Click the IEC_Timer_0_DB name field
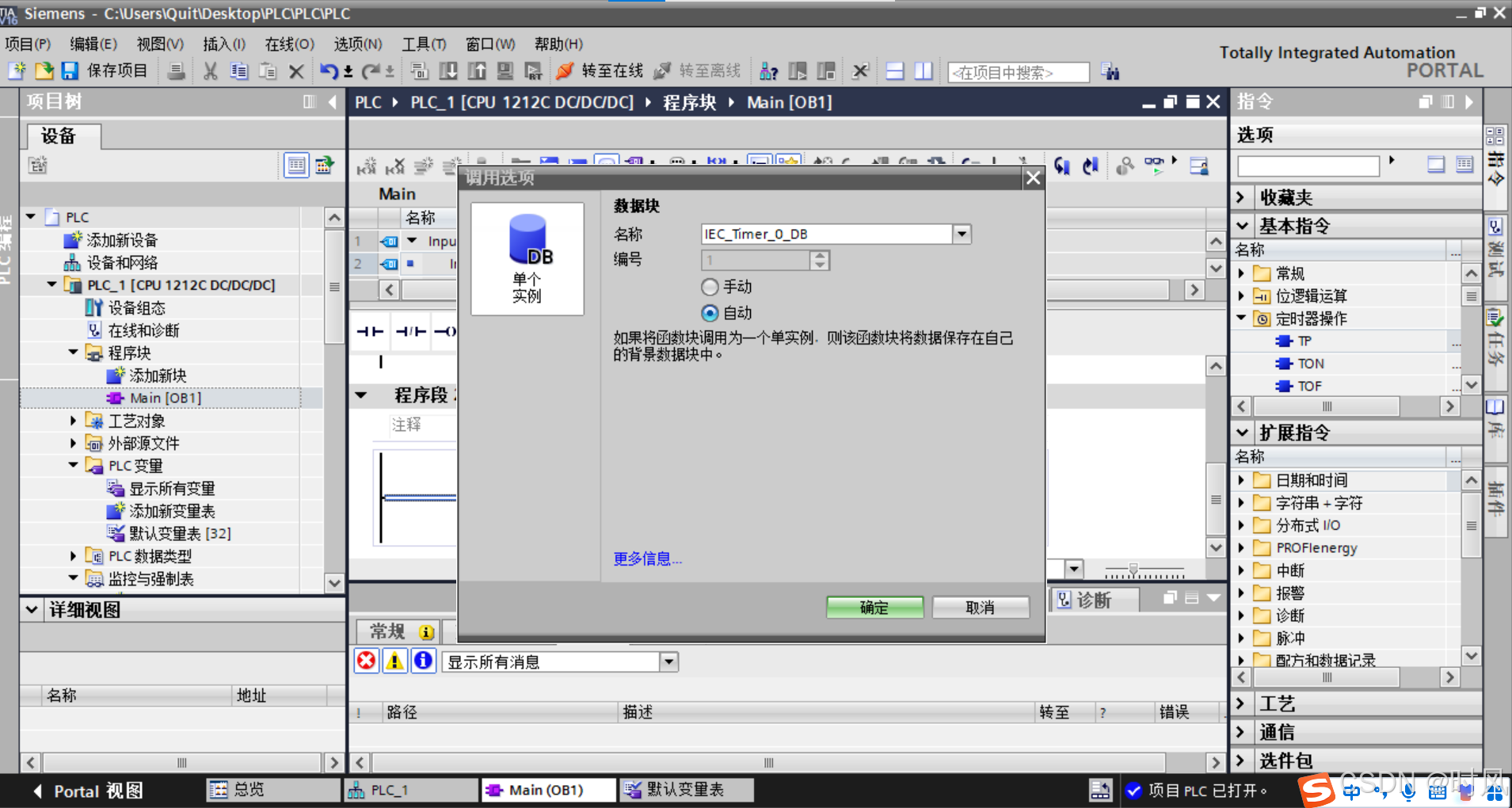 [826, 234]
